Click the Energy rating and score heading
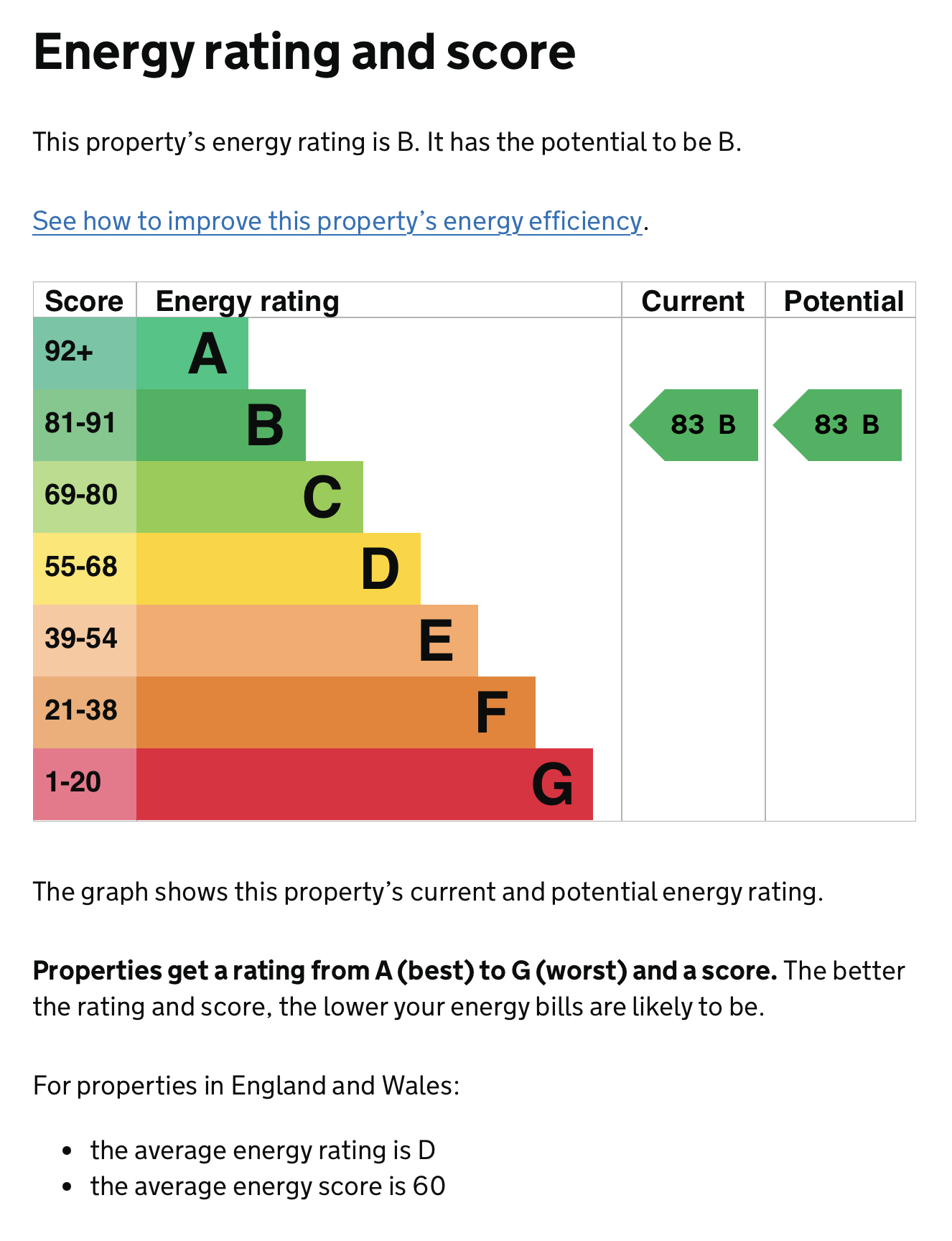Screen dimensions: 952x1241 coord(304,52)
